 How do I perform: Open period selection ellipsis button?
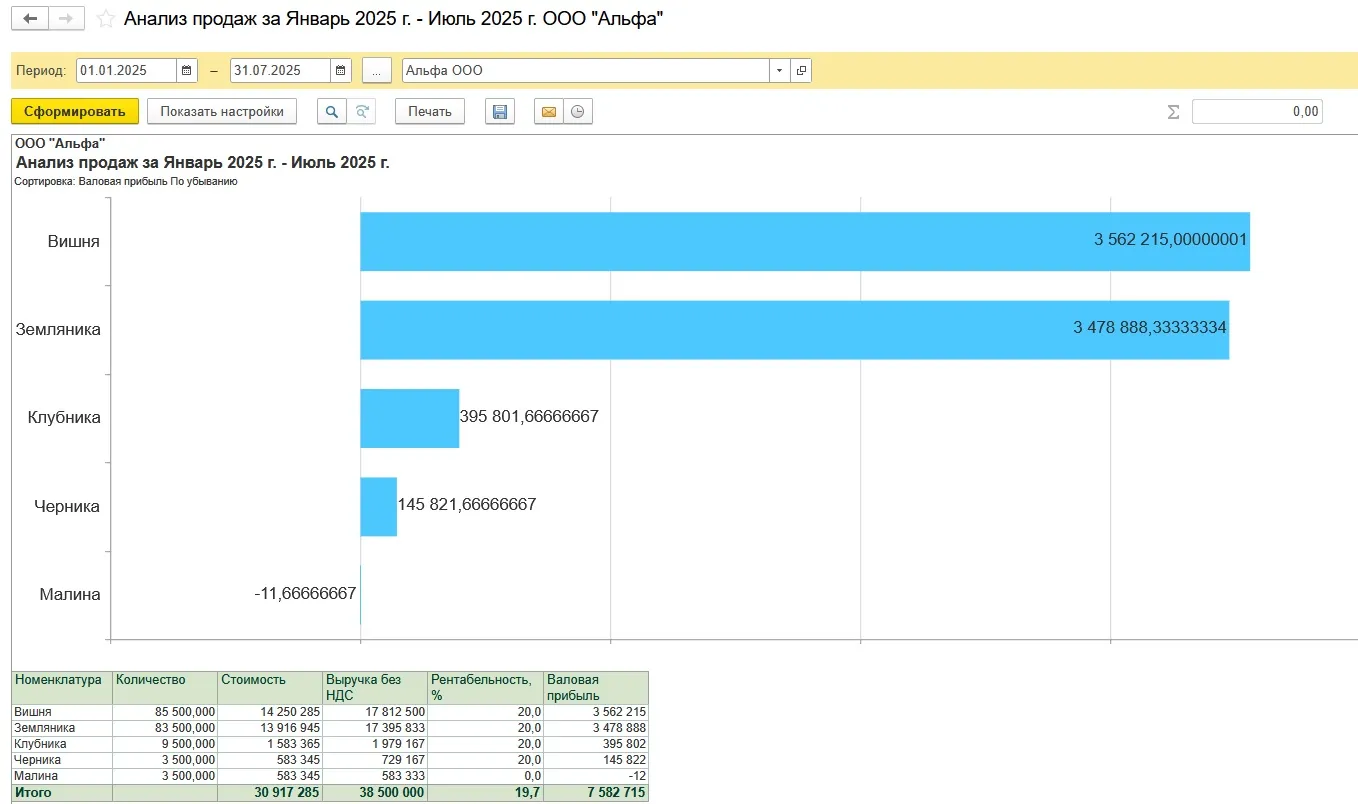[x=377, y=71]
